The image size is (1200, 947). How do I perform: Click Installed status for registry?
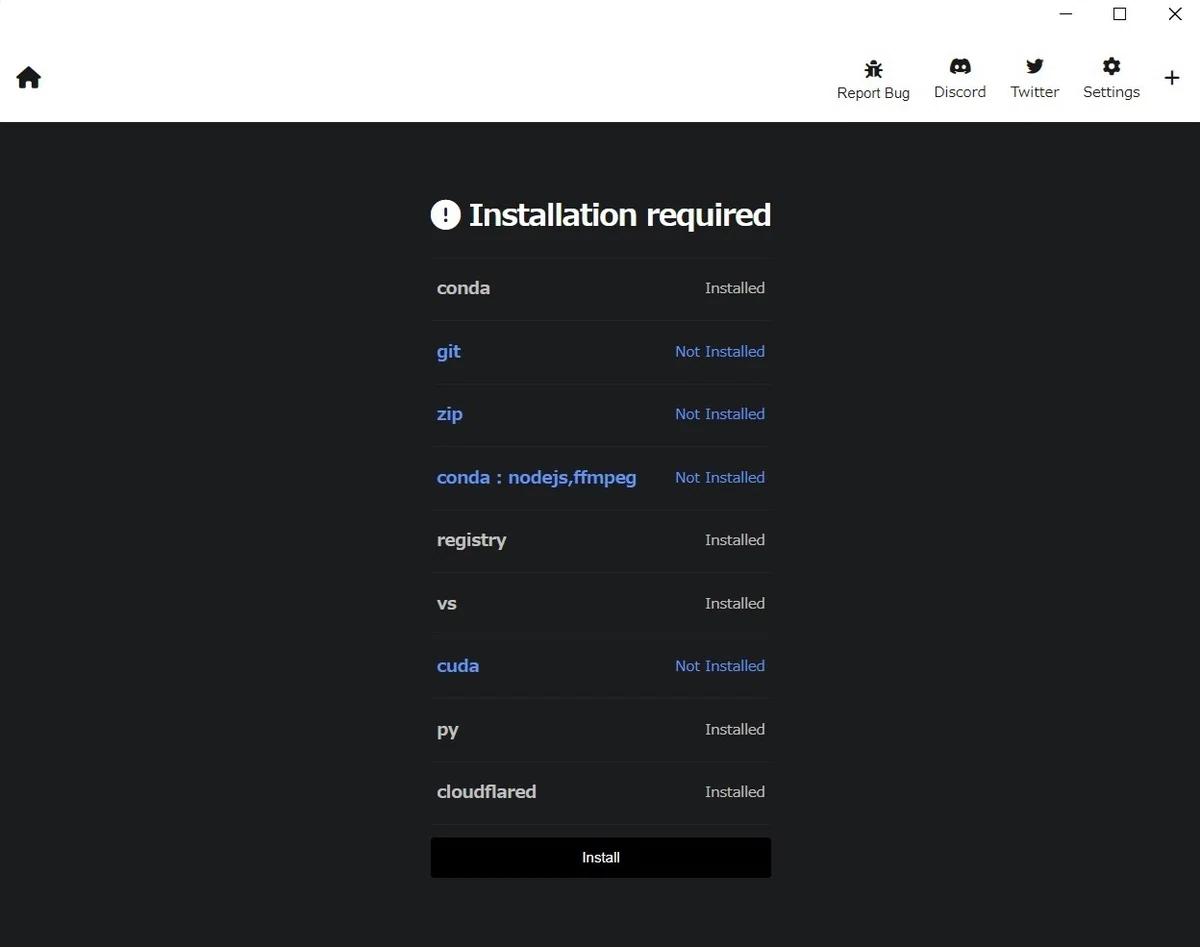pos(735,540)
